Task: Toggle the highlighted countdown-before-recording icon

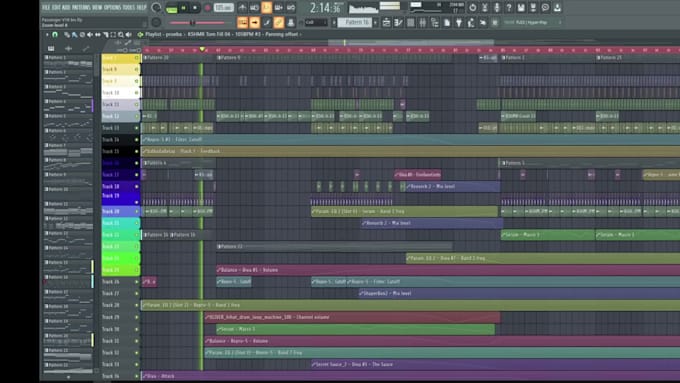Action: point(266,7)
